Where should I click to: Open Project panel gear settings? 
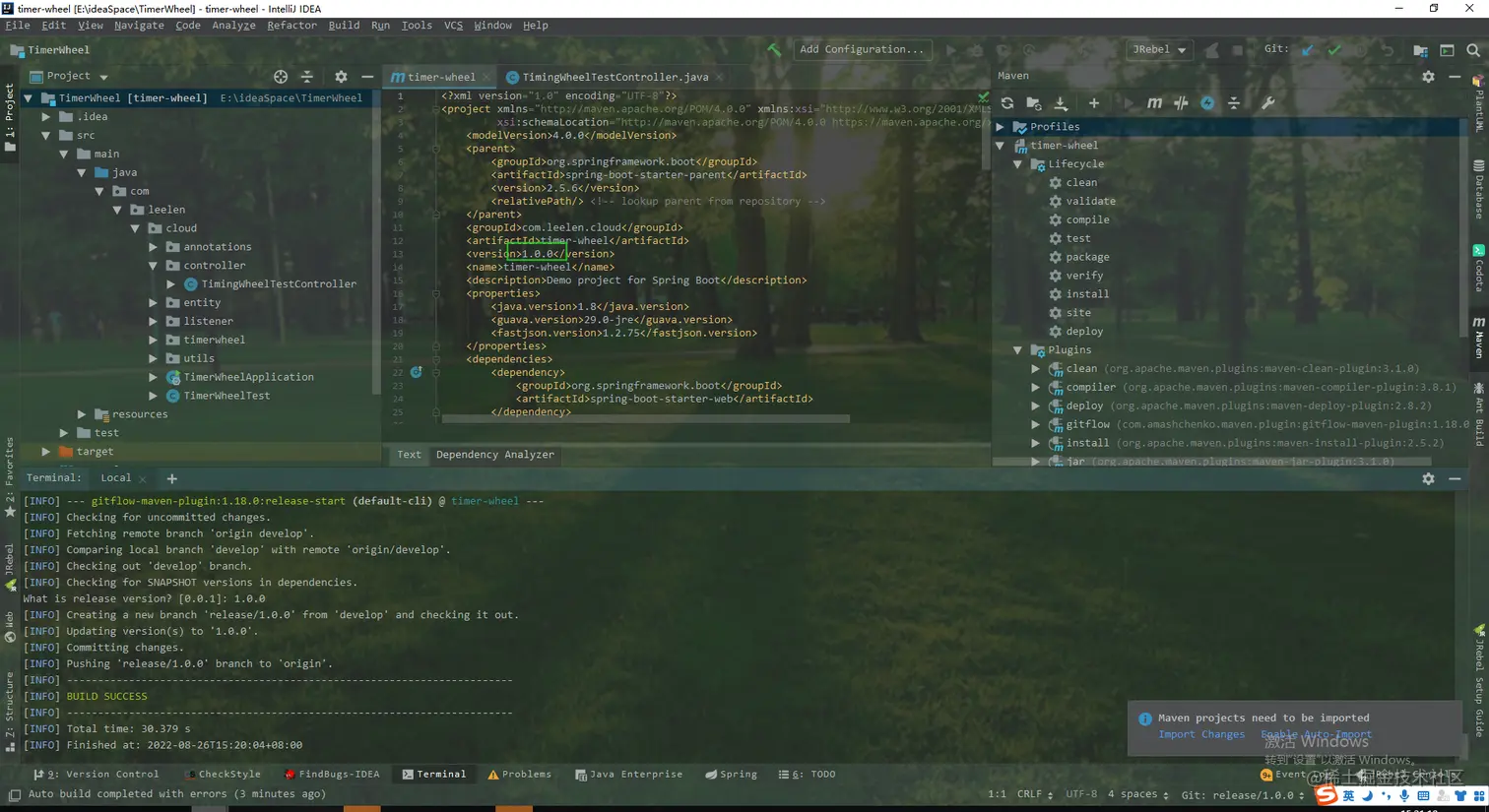pos(341,77)
